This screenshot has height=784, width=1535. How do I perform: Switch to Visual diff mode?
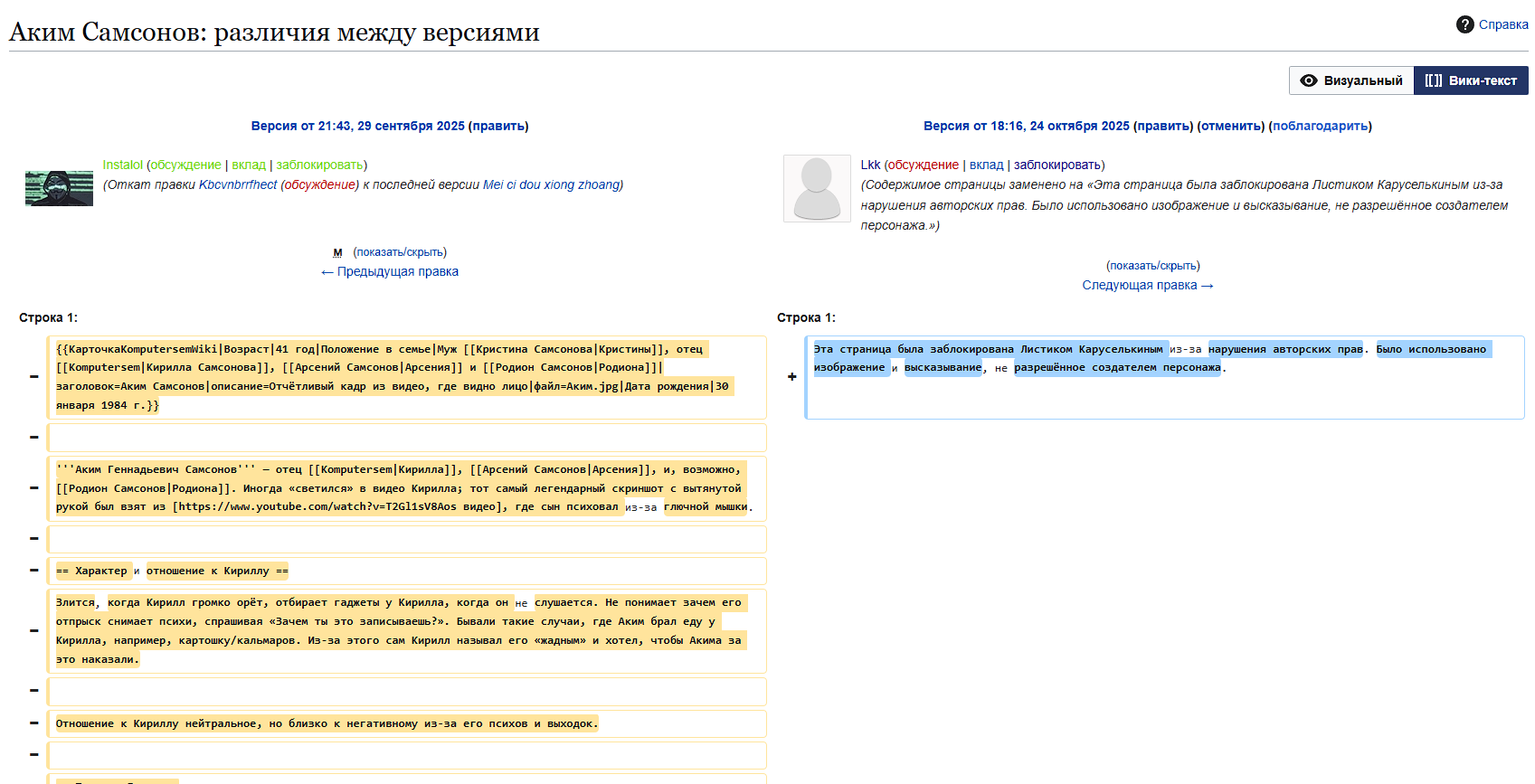[1351, 80]
